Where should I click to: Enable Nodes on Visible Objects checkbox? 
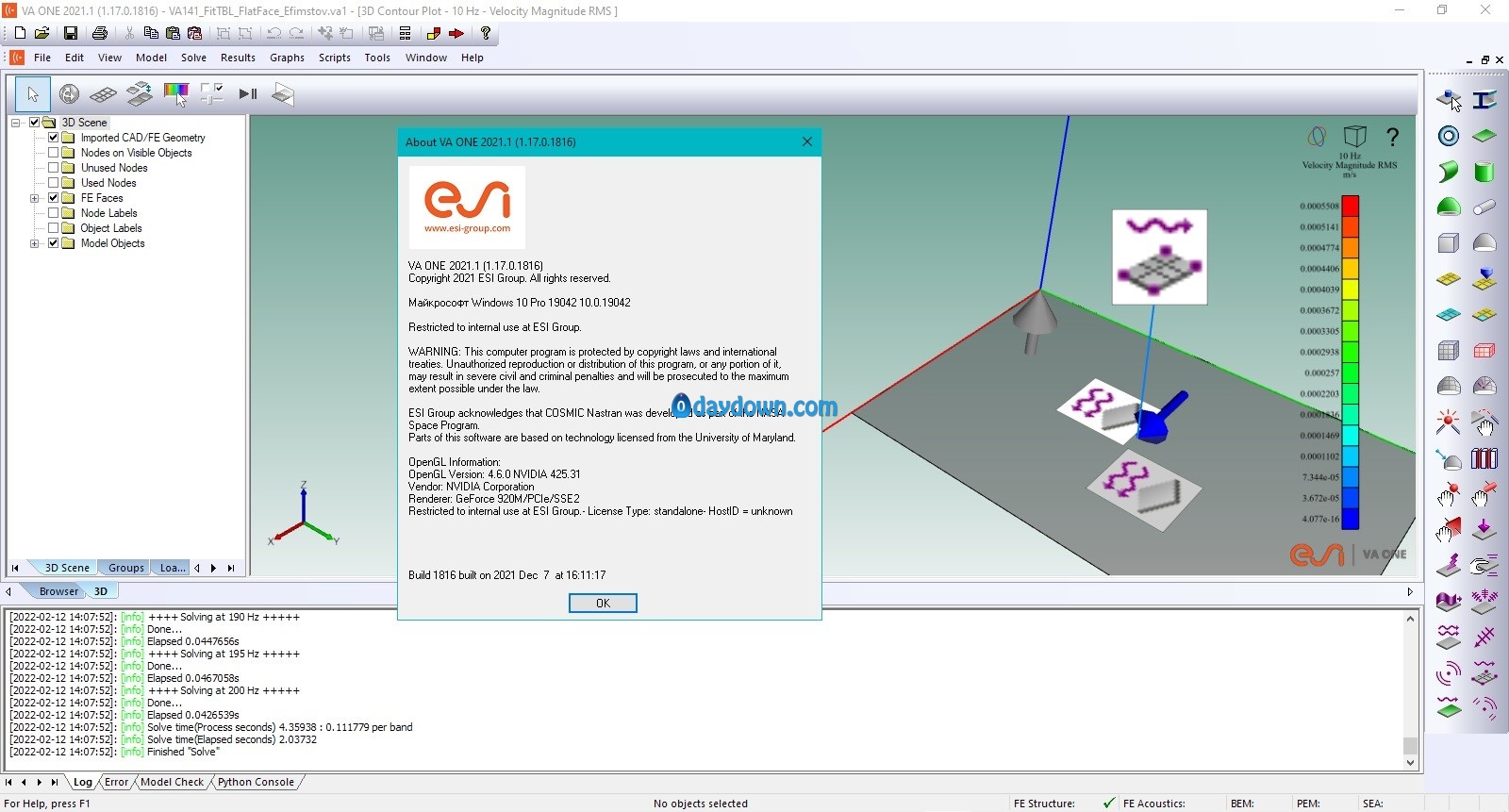54,153
